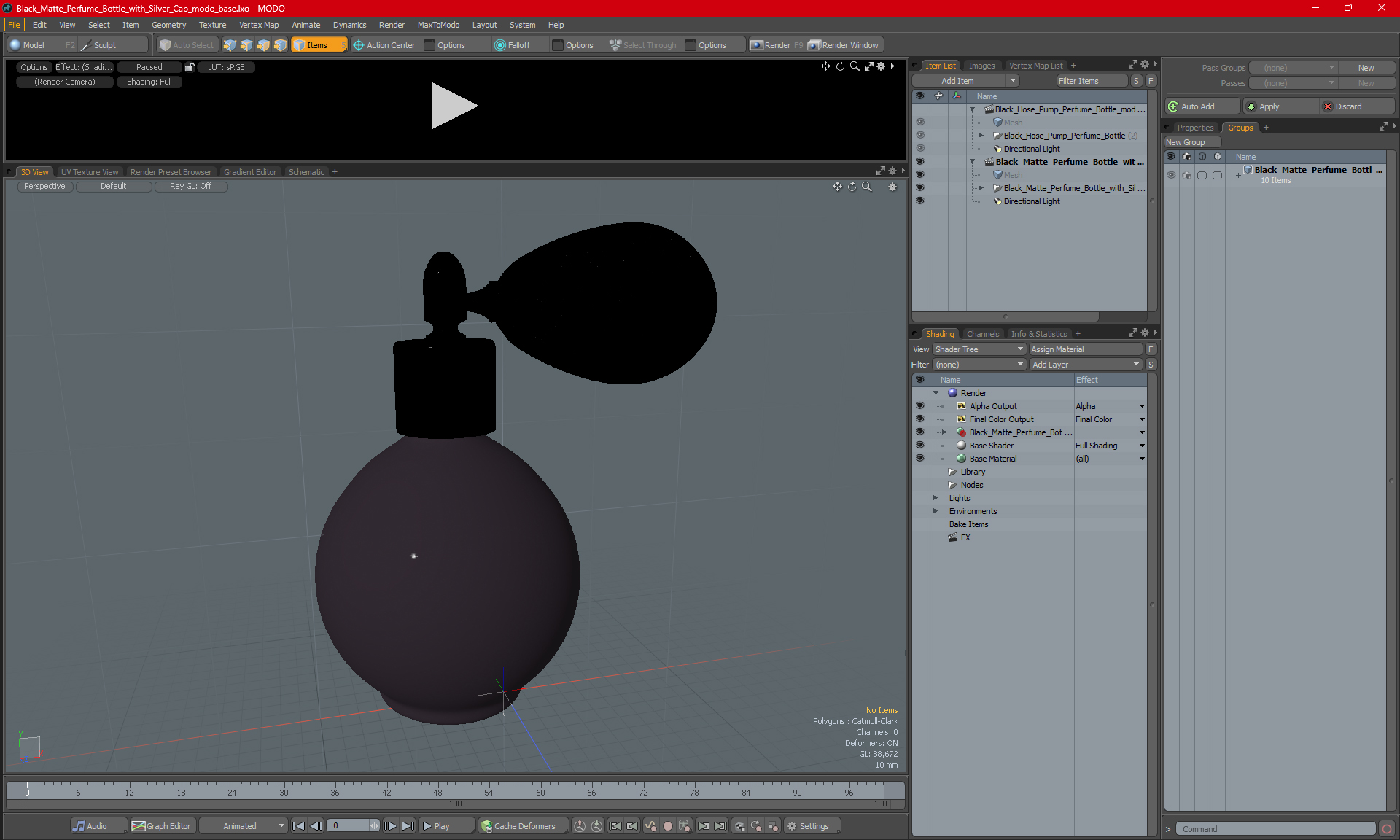Expand the Black_Matte_Perfume_Bottle_wit tree item
The height and width of the screenshot is (840, 1400).
(x=971, y=161)
